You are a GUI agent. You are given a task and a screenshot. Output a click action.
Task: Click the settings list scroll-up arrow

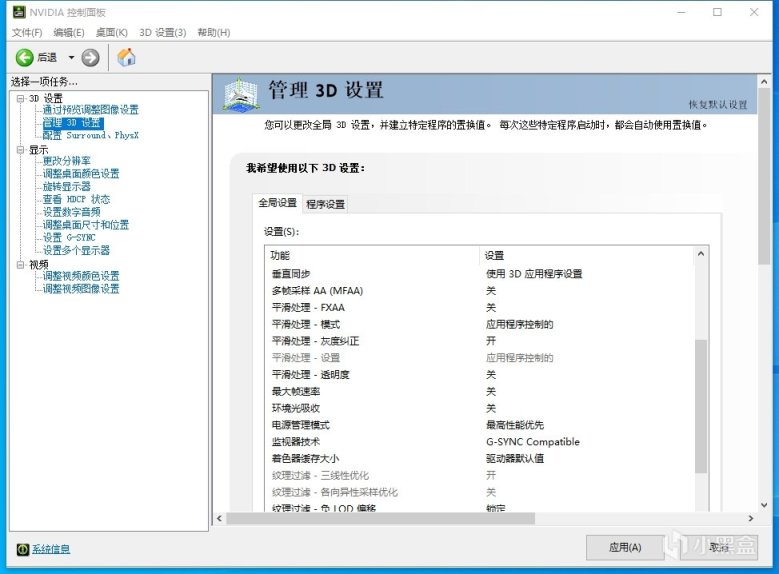click(x=701, y=254)
